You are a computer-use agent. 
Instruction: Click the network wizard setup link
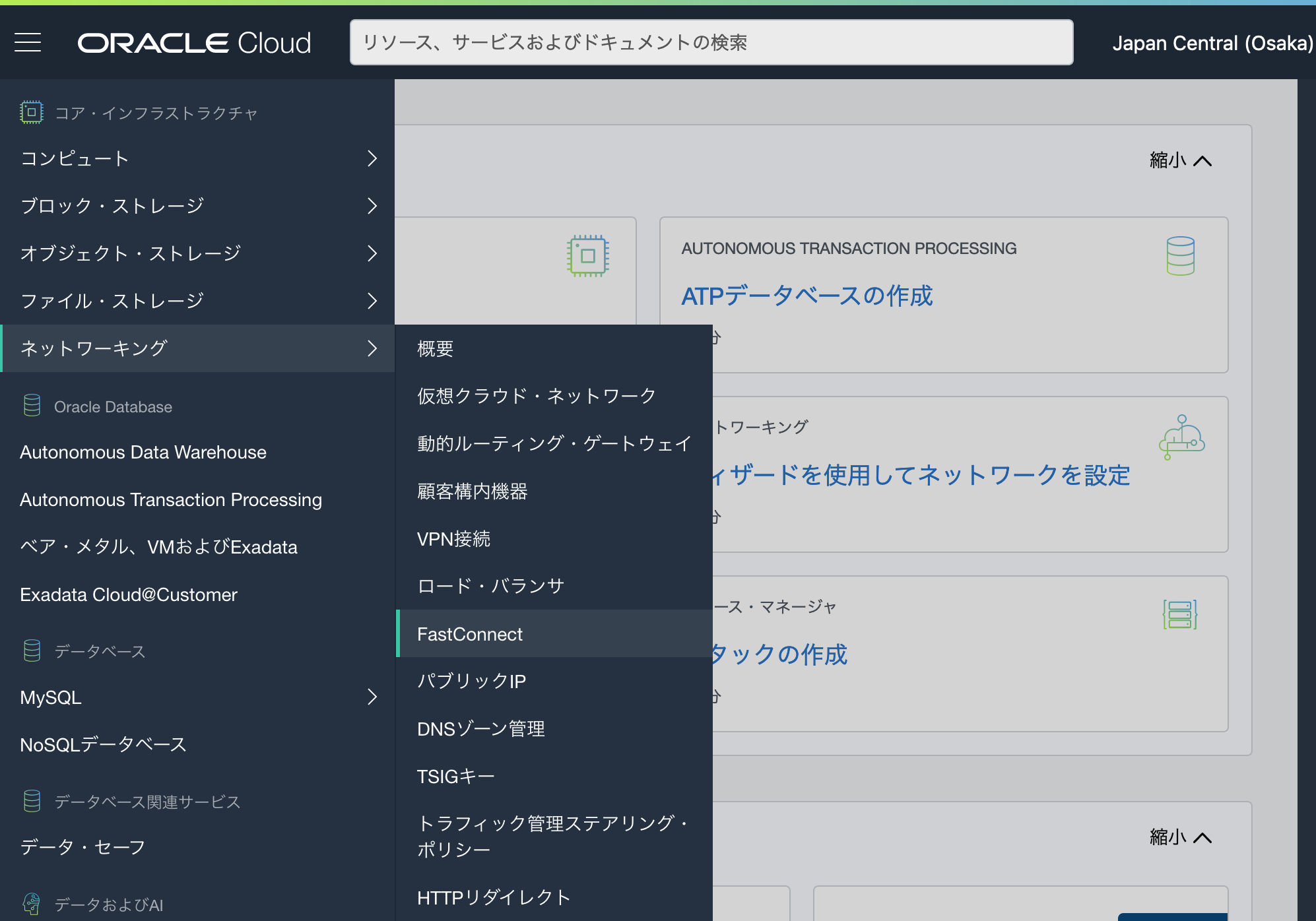(921, 475)
